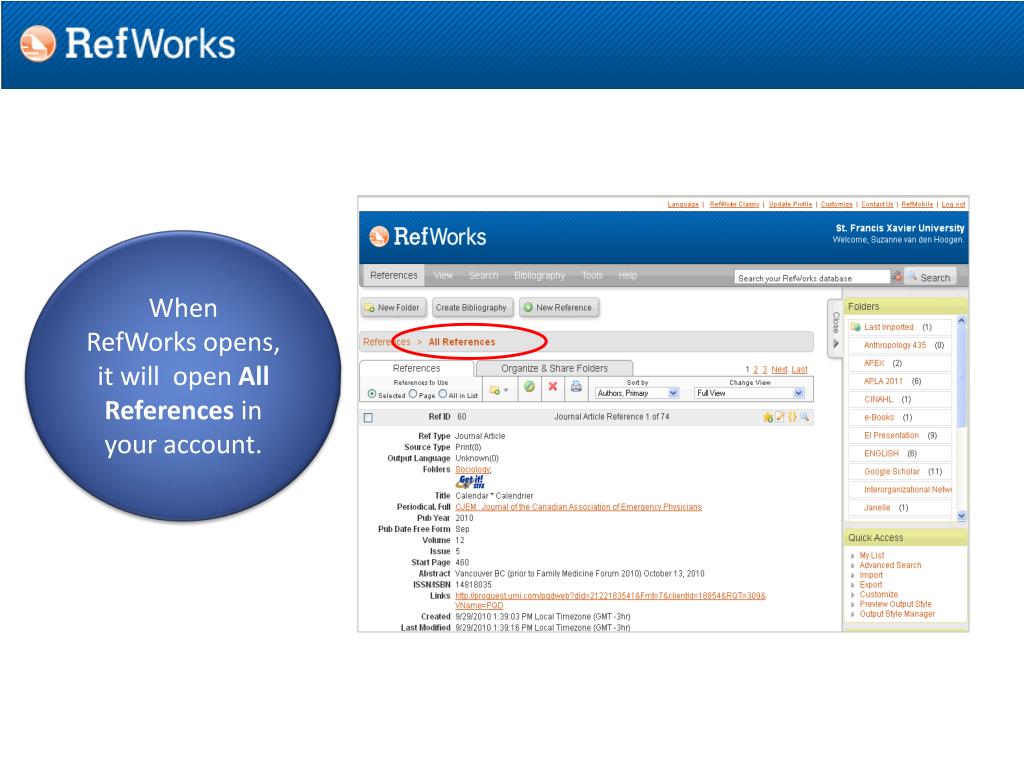
Task: Click the Last Imported folder icon
Action: [856, 327]
